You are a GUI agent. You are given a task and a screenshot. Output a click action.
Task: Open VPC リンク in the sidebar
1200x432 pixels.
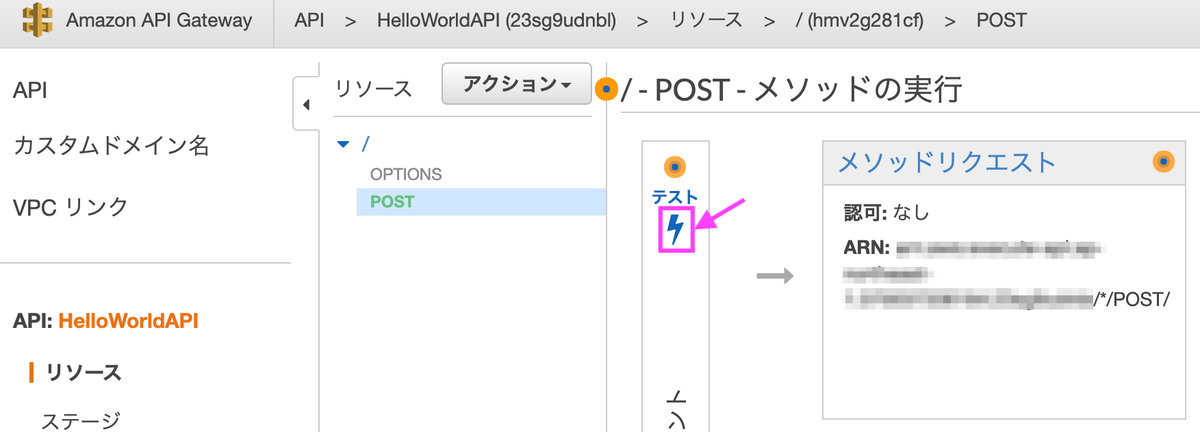71,207
